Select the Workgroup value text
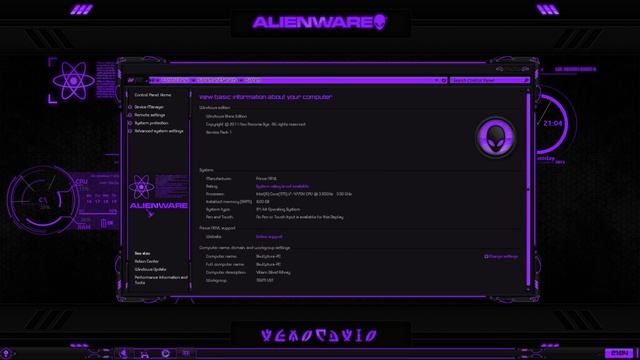Screen dimensions: 640x360 [264, 280]
